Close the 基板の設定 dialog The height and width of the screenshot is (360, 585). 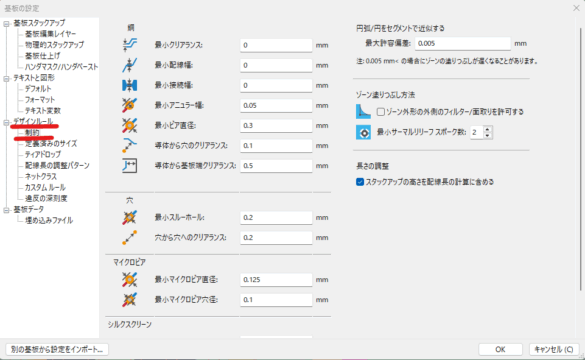click(x=576, y=8)
